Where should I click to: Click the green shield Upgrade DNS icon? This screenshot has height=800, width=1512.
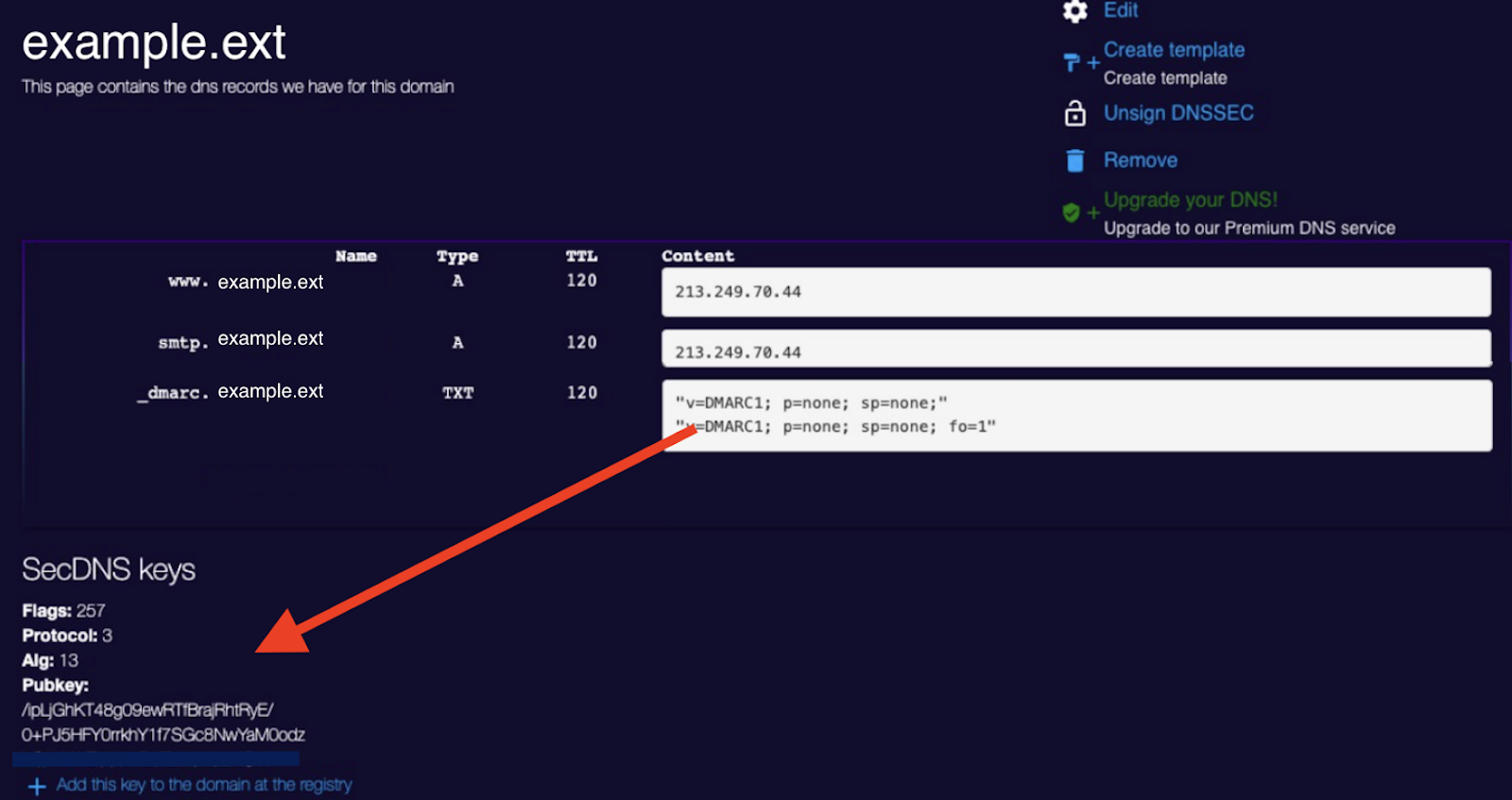click(x=1071, y=213)
